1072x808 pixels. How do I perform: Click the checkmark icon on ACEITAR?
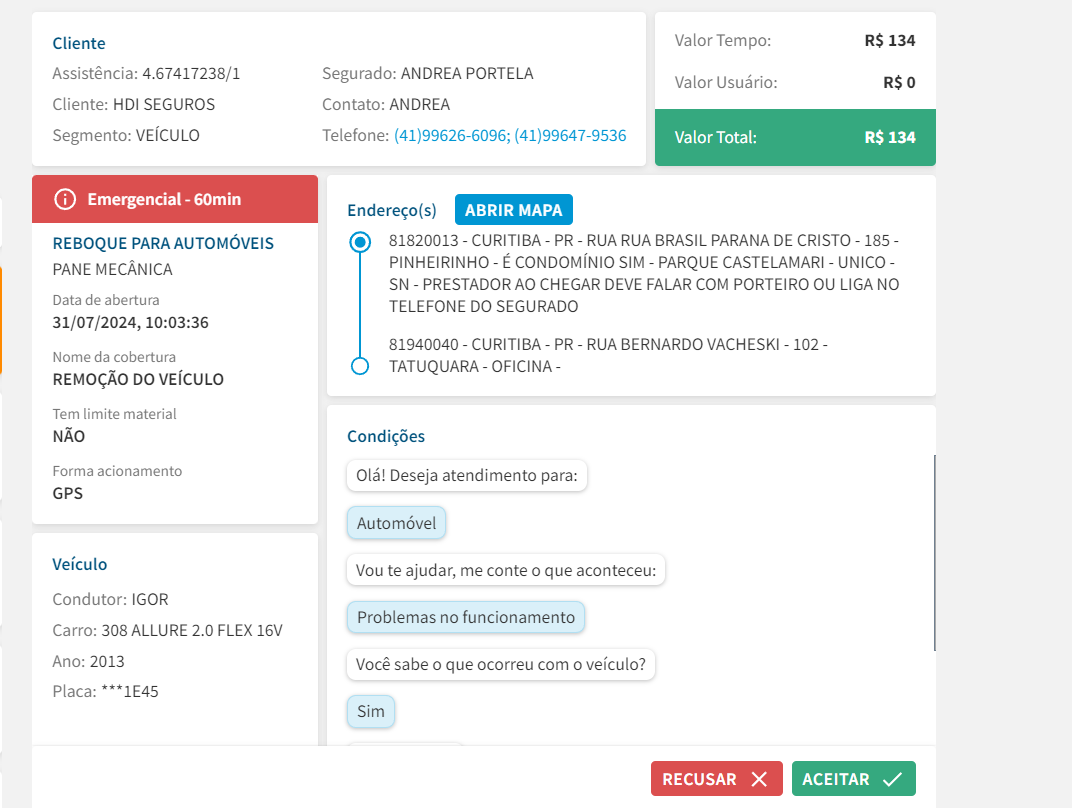tap(893, 779)
